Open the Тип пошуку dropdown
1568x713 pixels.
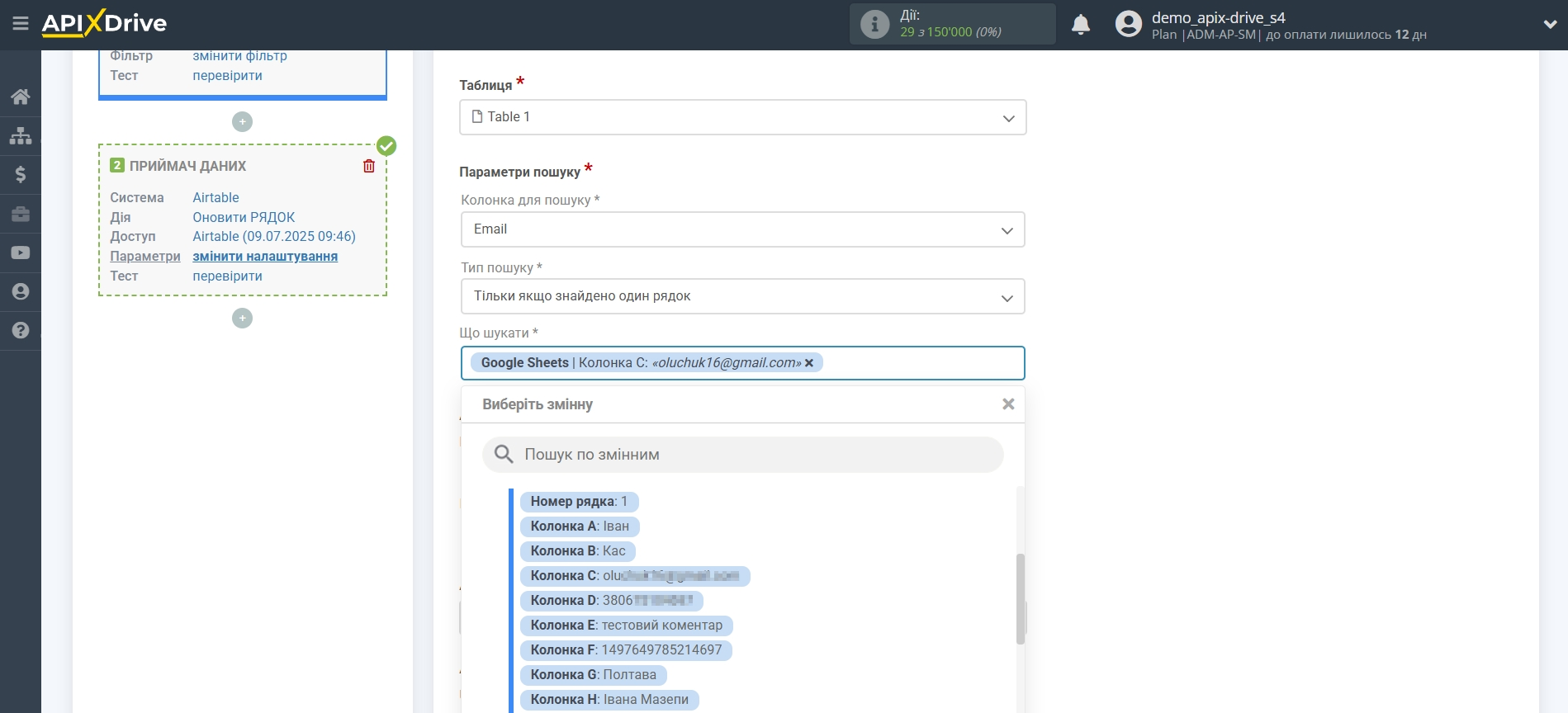(x=742, y=296)
